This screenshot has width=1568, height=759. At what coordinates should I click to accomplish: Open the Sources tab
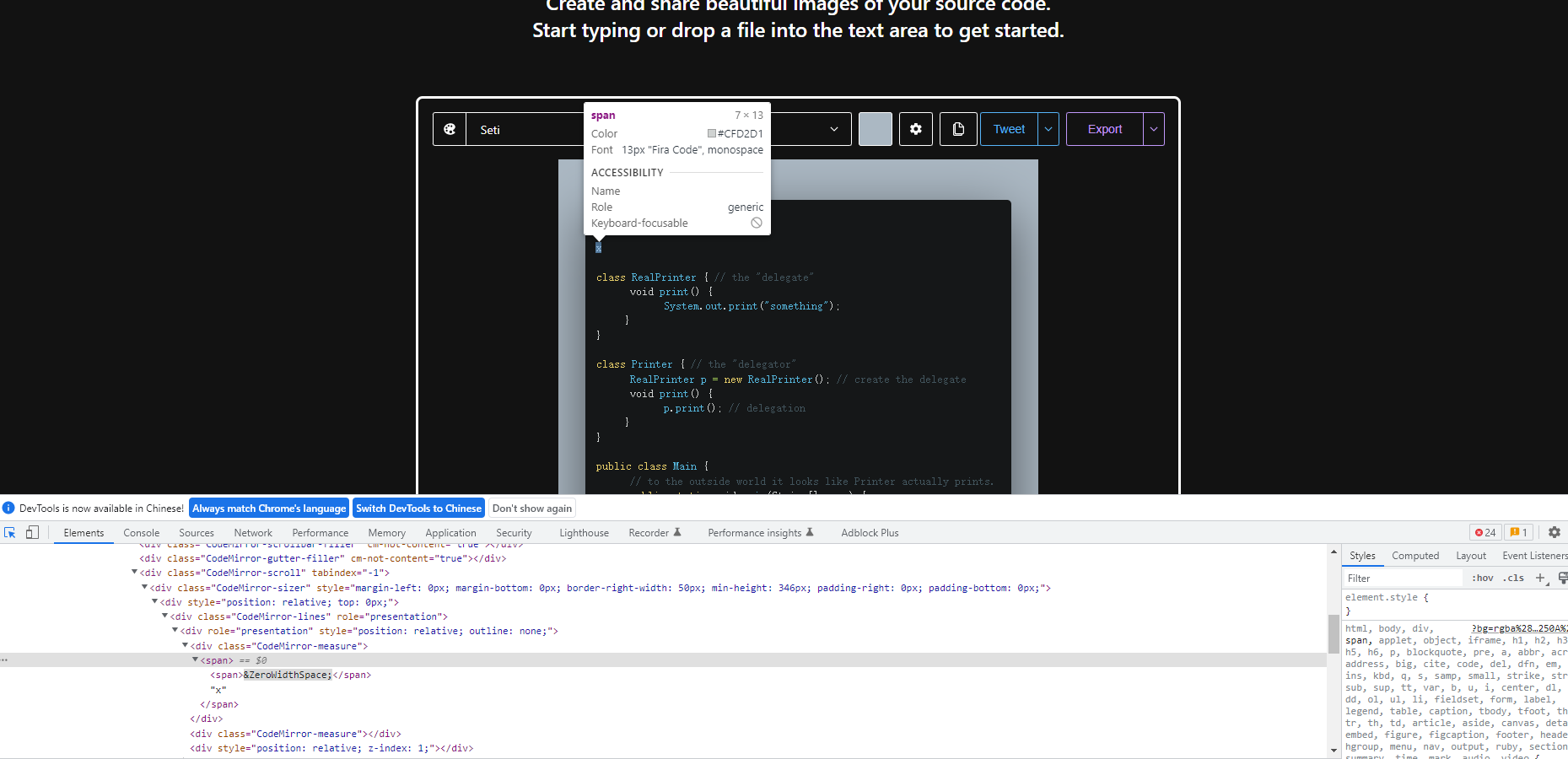point(196,532)
